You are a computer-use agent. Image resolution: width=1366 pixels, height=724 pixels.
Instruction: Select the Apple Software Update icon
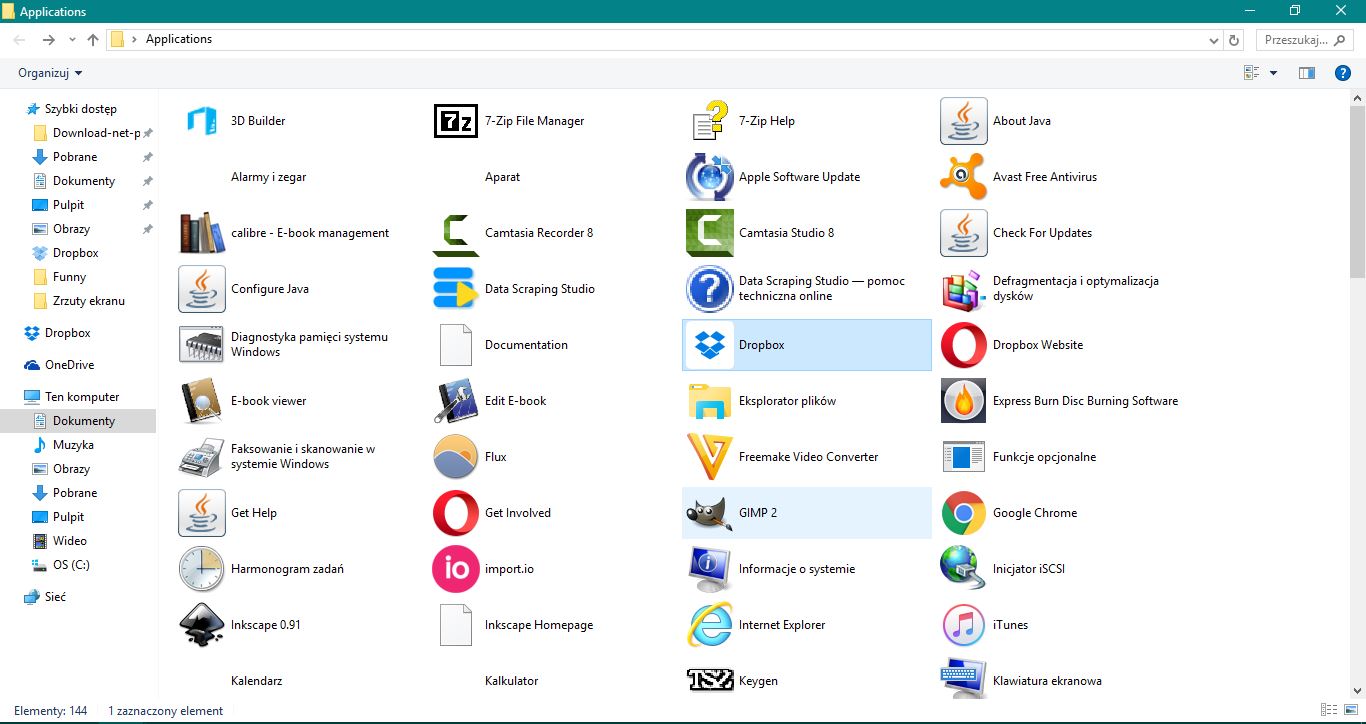pos(710,177)
